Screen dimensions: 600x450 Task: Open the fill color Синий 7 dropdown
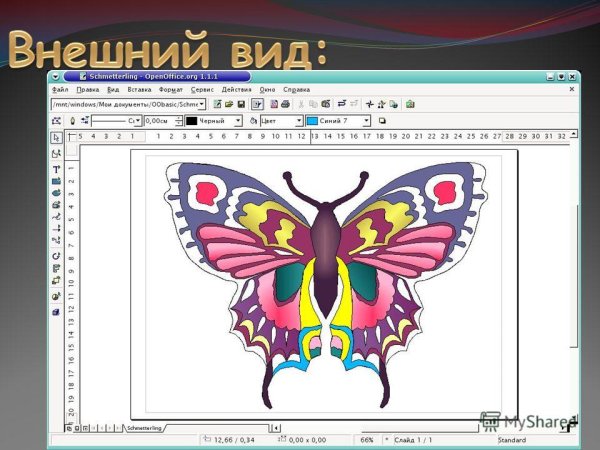click(367, 121)
